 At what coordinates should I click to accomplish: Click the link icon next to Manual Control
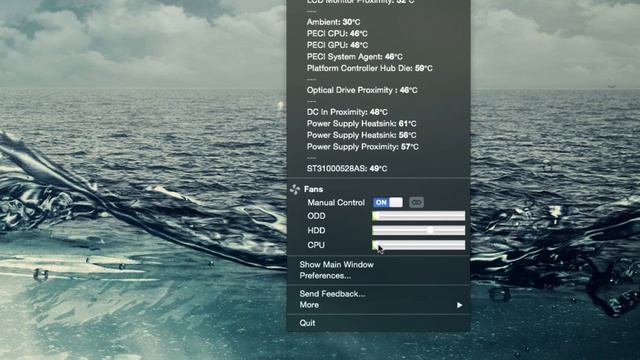coord(416,202)
